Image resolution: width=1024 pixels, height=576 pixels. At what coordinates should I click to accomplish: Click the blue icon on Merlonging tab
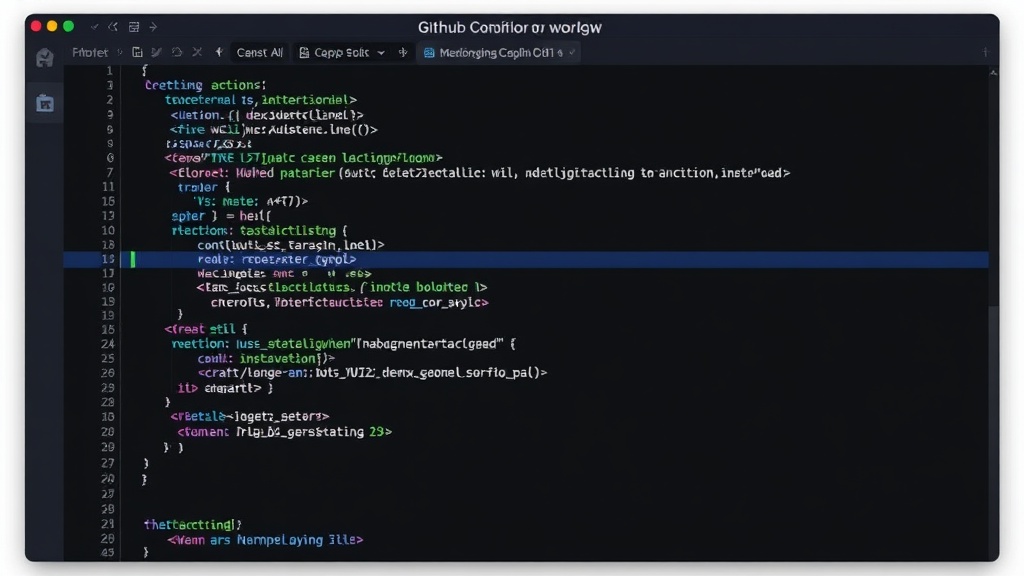(x=429, y=53)
